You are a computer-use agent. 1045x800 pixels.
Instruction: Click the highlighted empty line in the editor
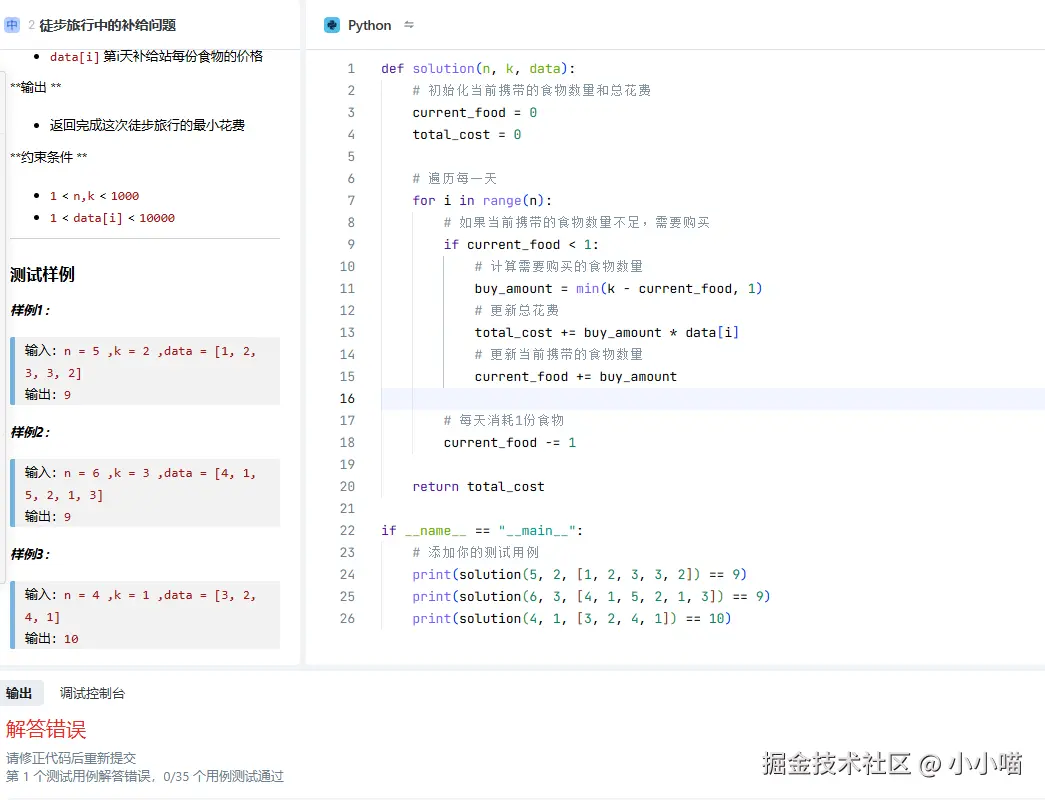[600, 399]
